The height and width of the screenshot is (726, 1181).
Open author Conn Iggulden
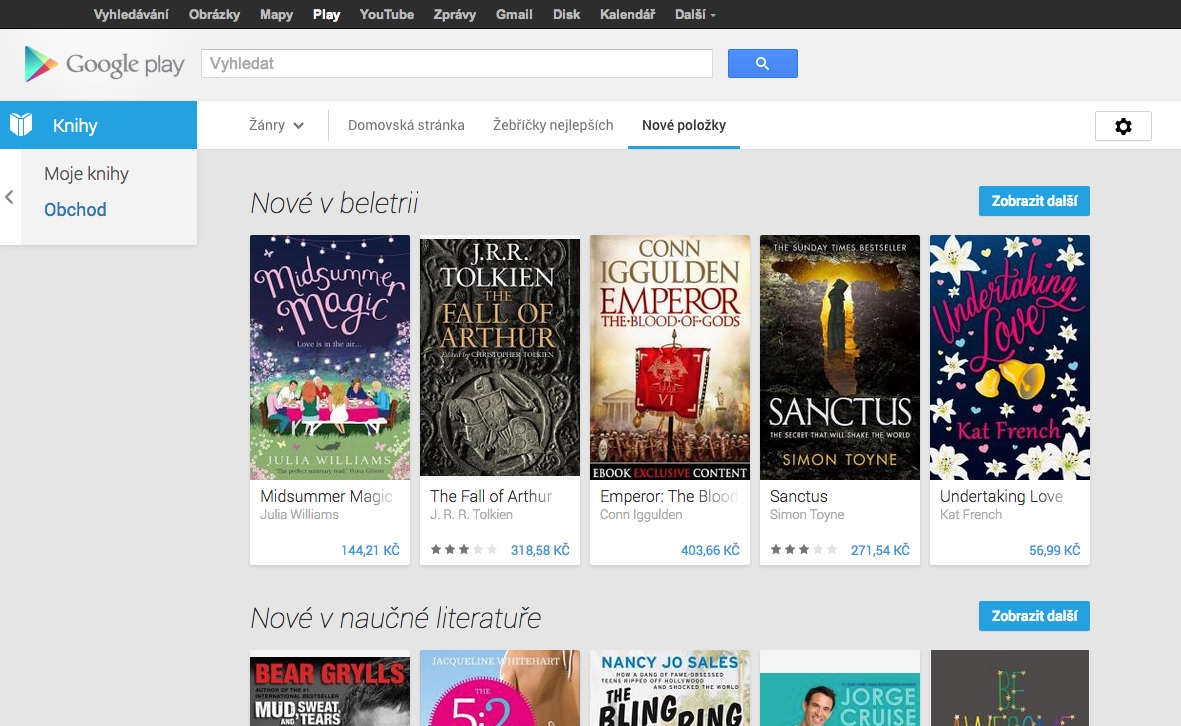641,515
